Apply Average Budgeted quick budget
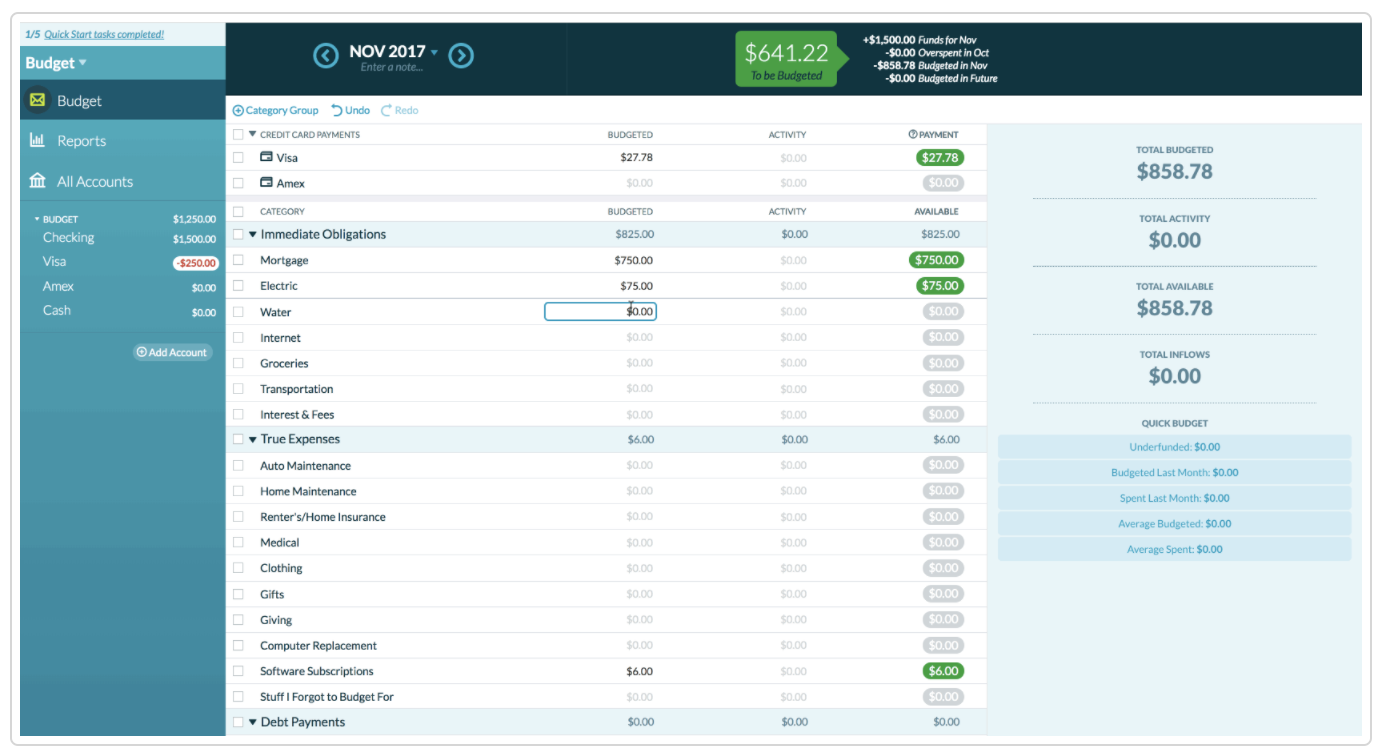 [1174, 524]
